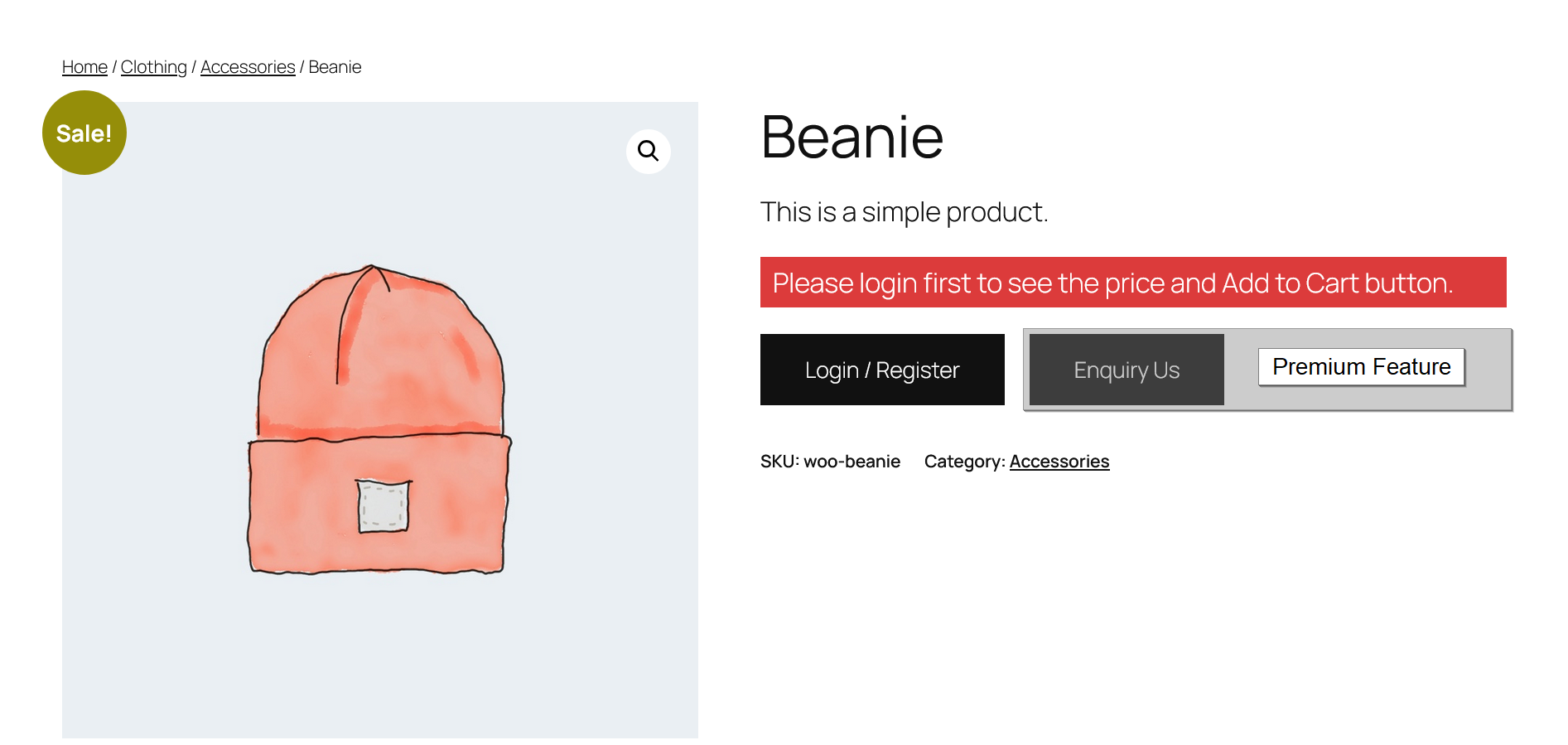
Task: Click the Category label text
Action: click(965, 462)
